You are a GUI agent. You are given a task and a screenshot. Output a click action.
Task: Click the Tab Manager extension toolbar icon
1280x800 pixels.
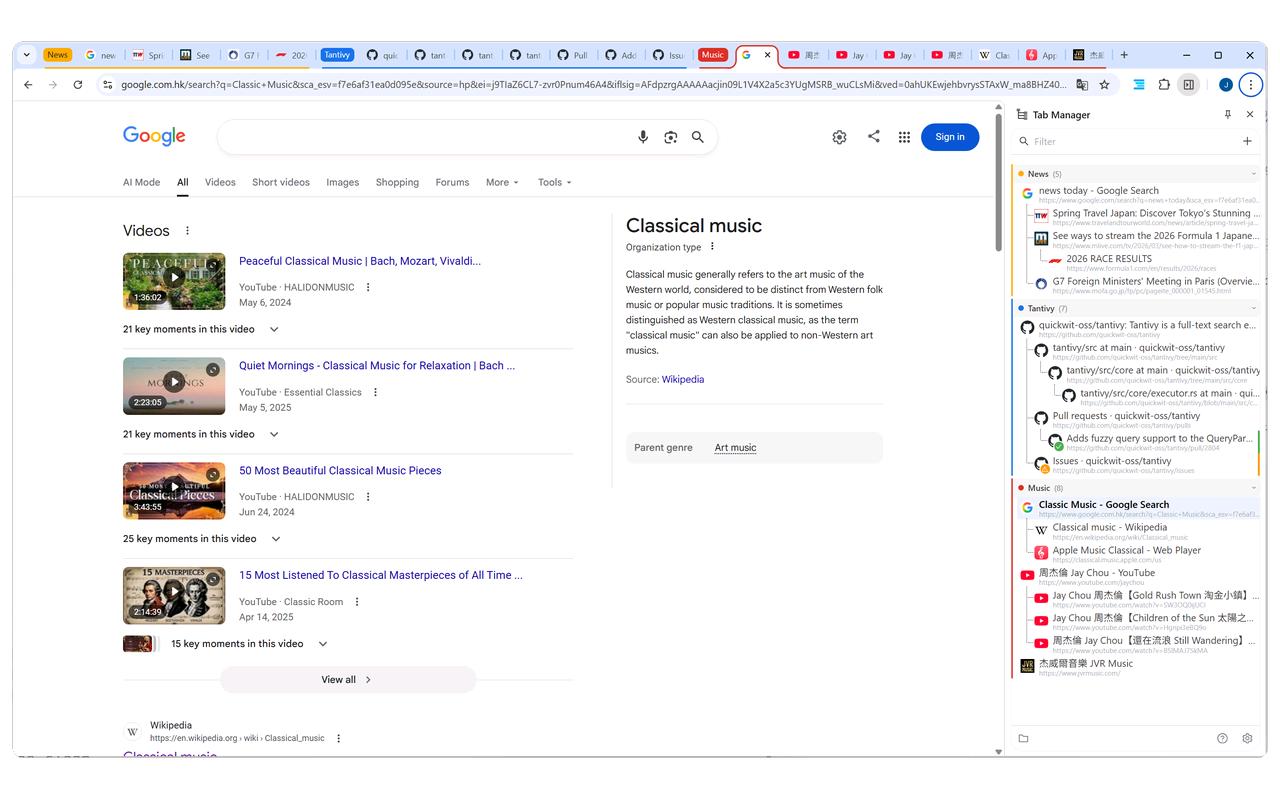click(x=1139, y=85)
